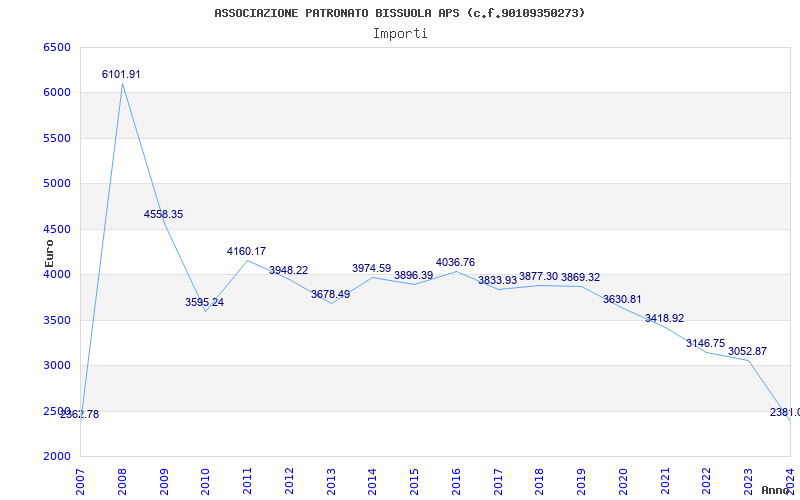Click the 2012 year axis label
Image resolution: width=800 pixels, height=500 pixels.
pyautogui.click(x=289, y=482)
